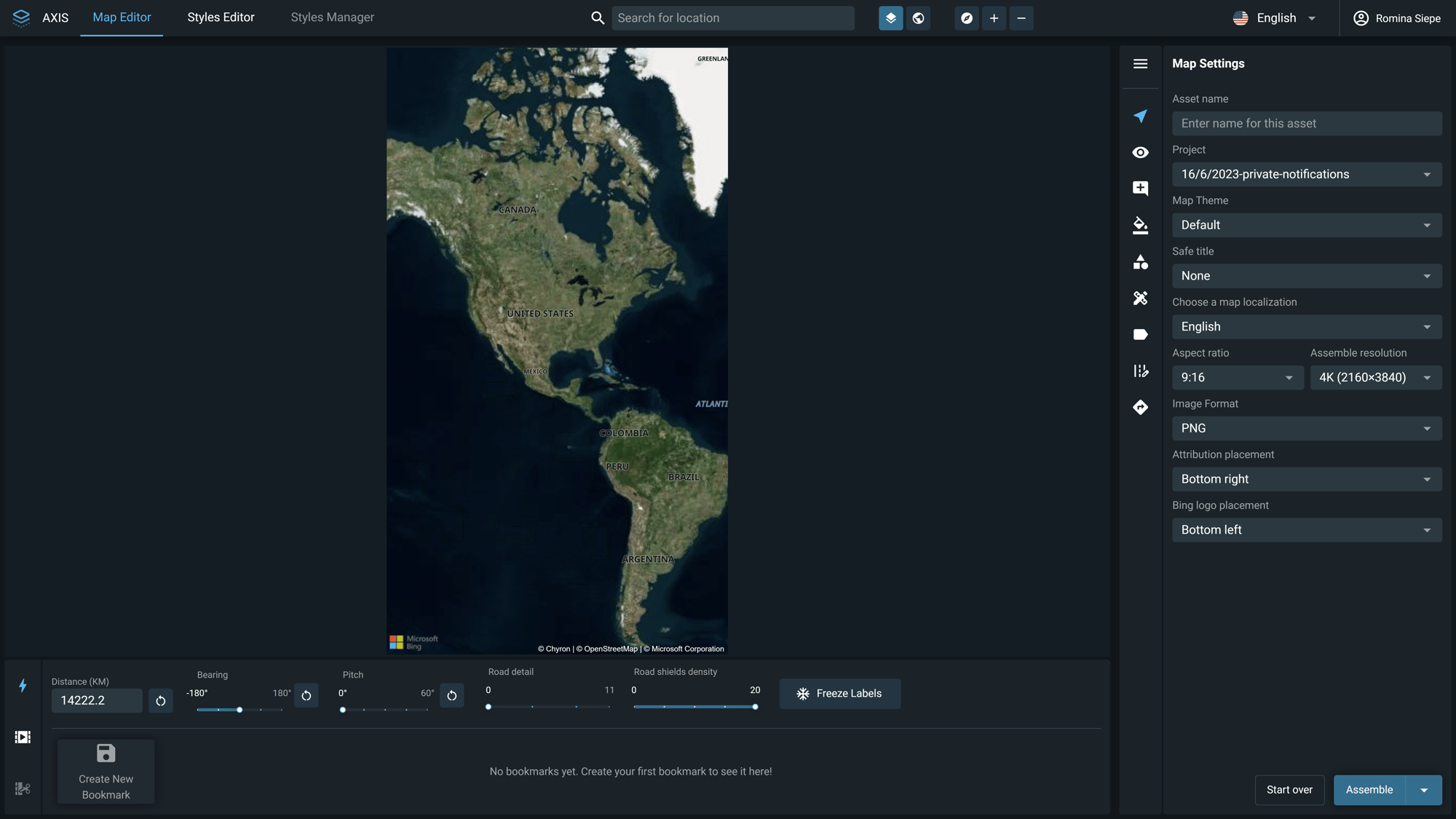
Task: Switch to the Styles Editor tab
Action: click(221, 17)
